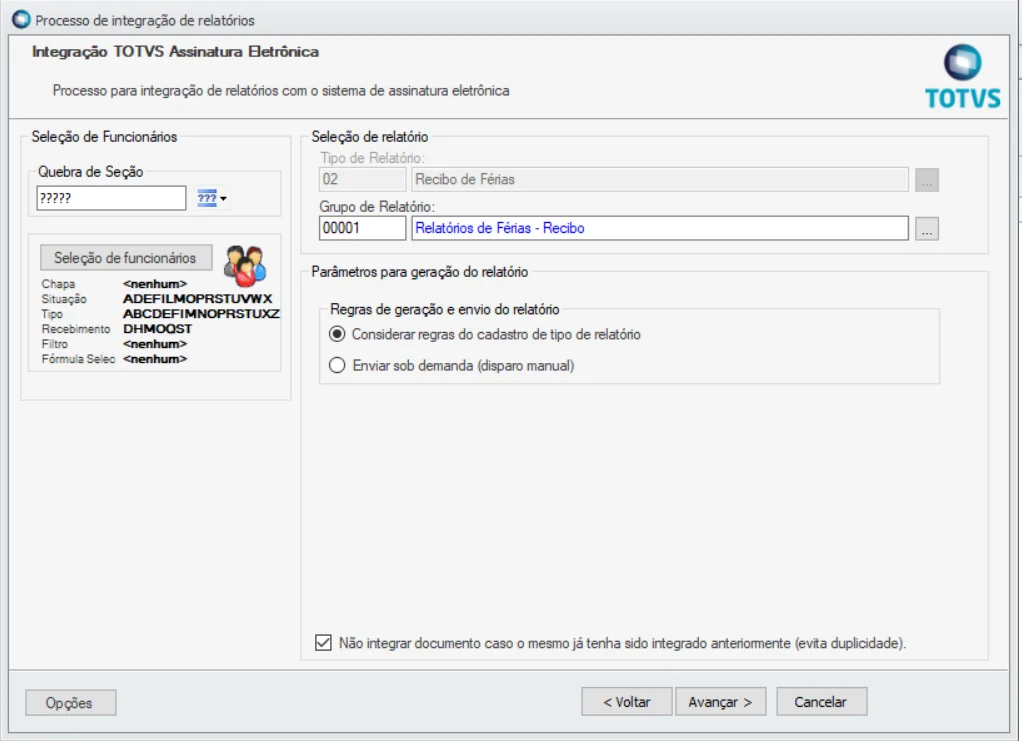Click the 'Relatórios de Férias - Recibo' field
Viewport: 1022px width, 741px height.
658,229
